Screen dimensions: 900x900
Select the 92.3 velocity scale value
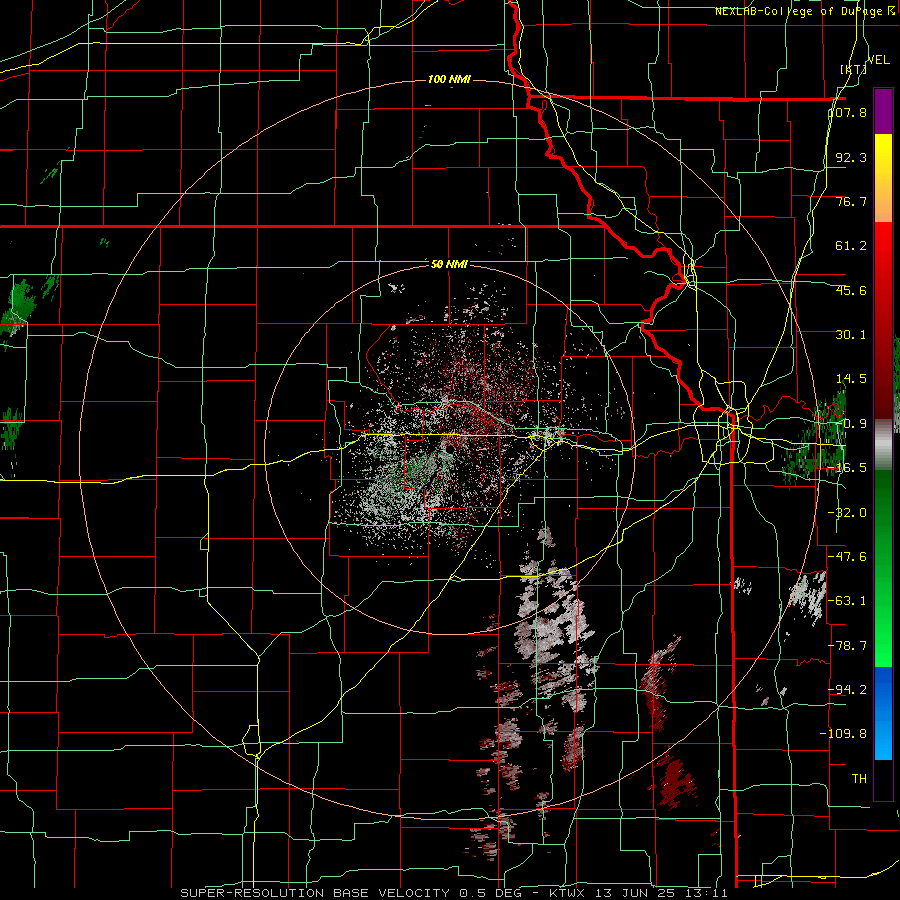pos(851,157)
